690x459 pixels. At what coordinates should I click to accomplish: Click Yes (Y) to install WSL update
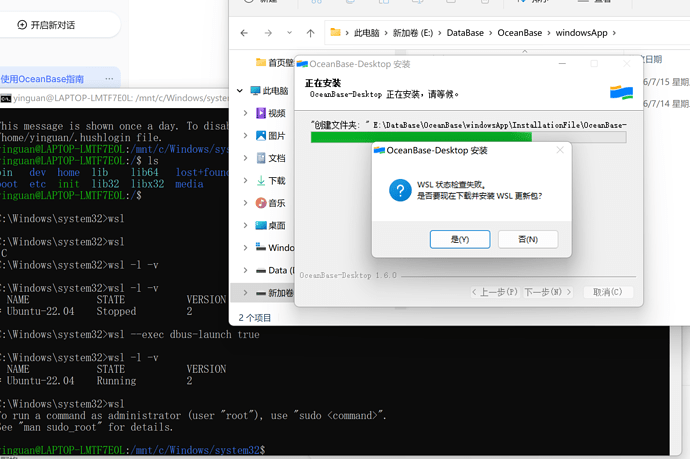pos(460,239)
